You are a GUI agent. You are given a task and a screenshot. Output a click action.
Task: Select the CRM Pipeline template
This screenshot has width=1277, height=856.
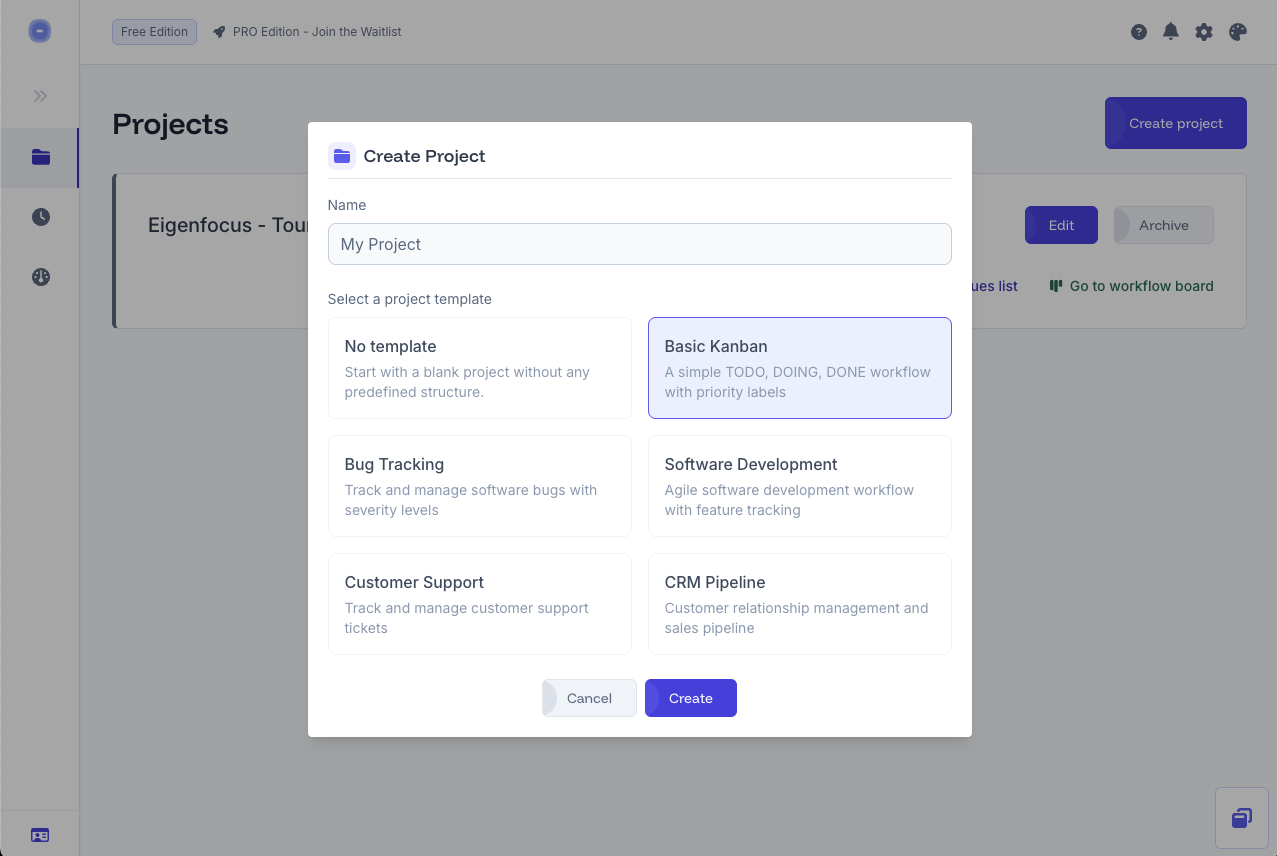799,604
